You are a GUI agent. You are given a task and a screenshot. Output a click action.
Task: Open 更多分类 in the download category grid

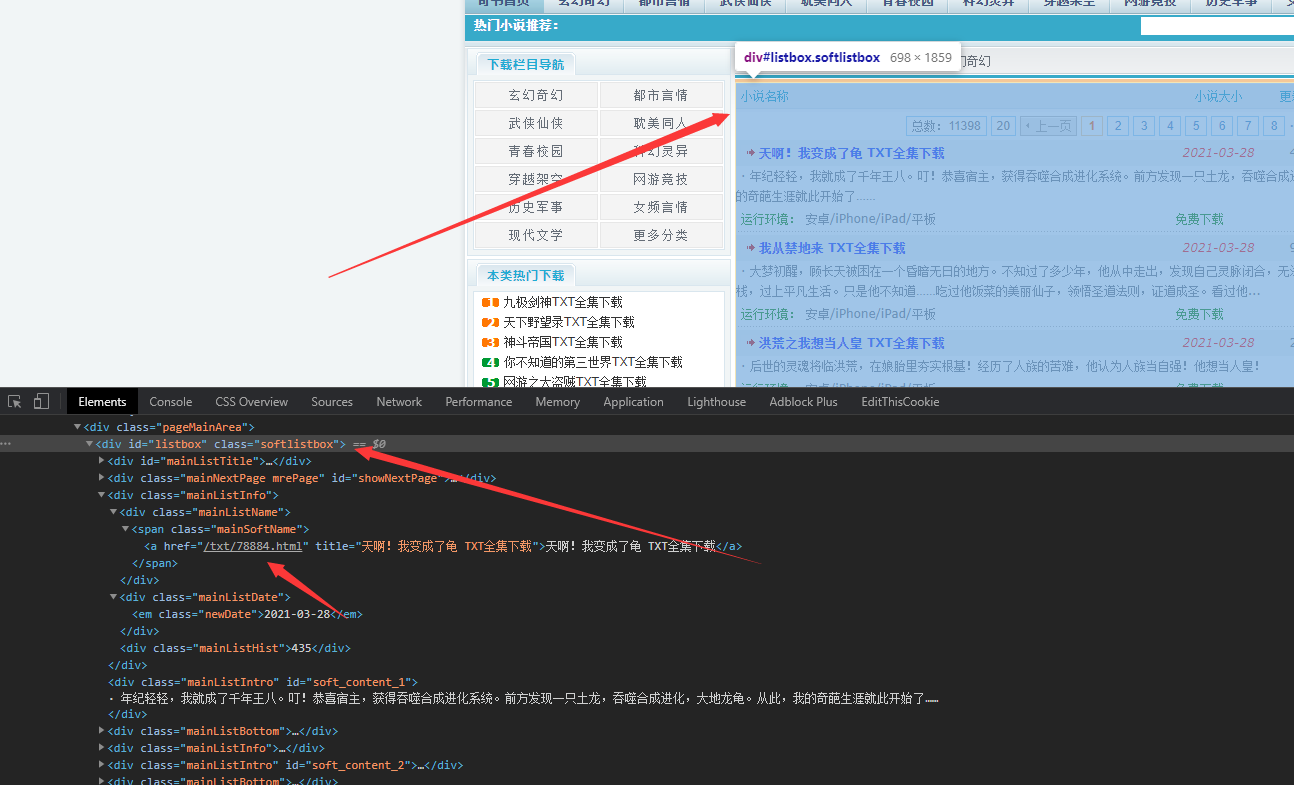click(661, 235)
